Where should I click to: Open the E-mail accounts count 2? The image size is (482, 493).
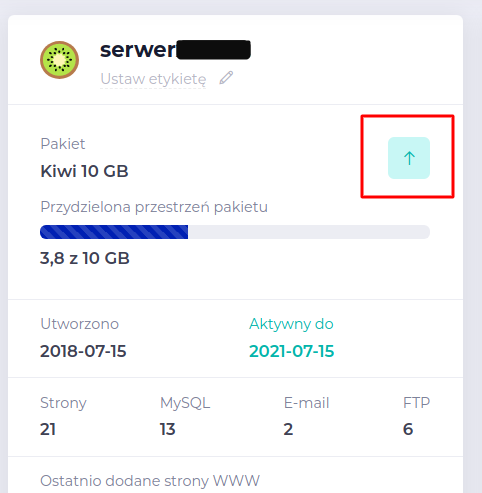(x=288, y=429)
